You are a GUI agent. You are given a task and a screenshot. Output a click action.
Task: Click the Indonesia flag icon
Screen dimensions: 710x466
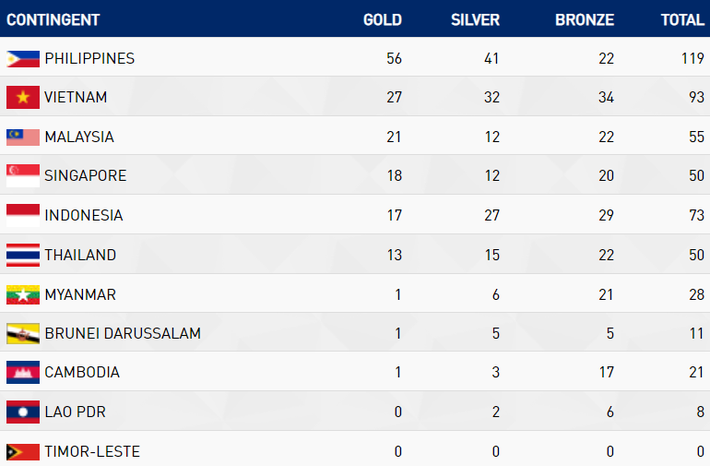[x=22, y=215]
